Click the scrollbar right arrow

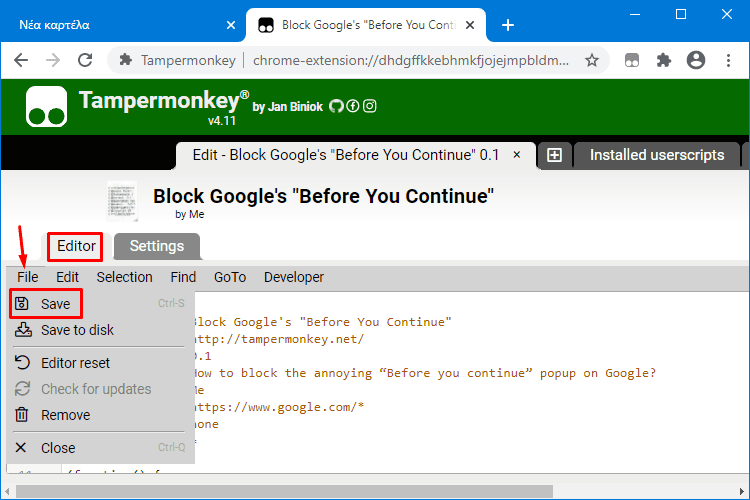[x=741, y=491]
